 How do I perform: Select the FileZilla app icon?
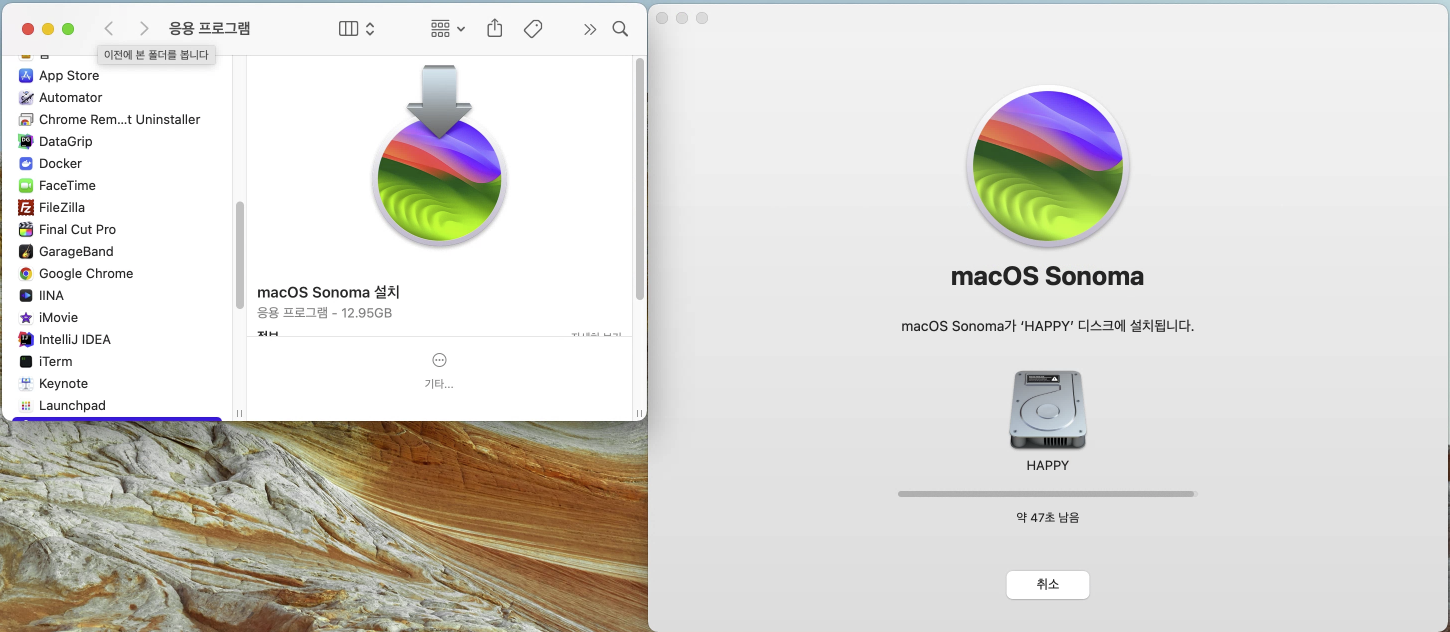coord(26,207)
